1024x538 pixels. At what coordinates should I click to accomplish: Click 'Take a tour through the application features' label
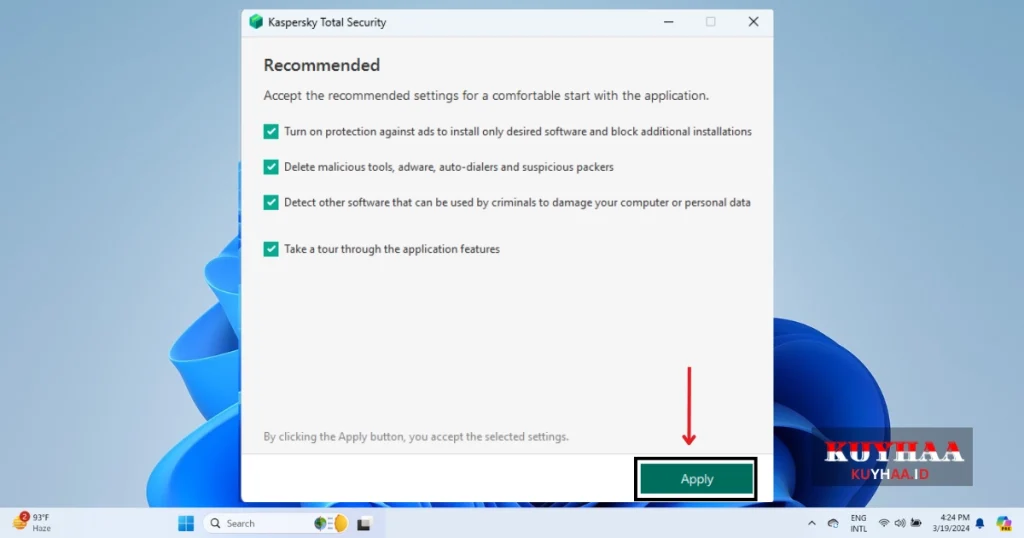coord(392,249)
